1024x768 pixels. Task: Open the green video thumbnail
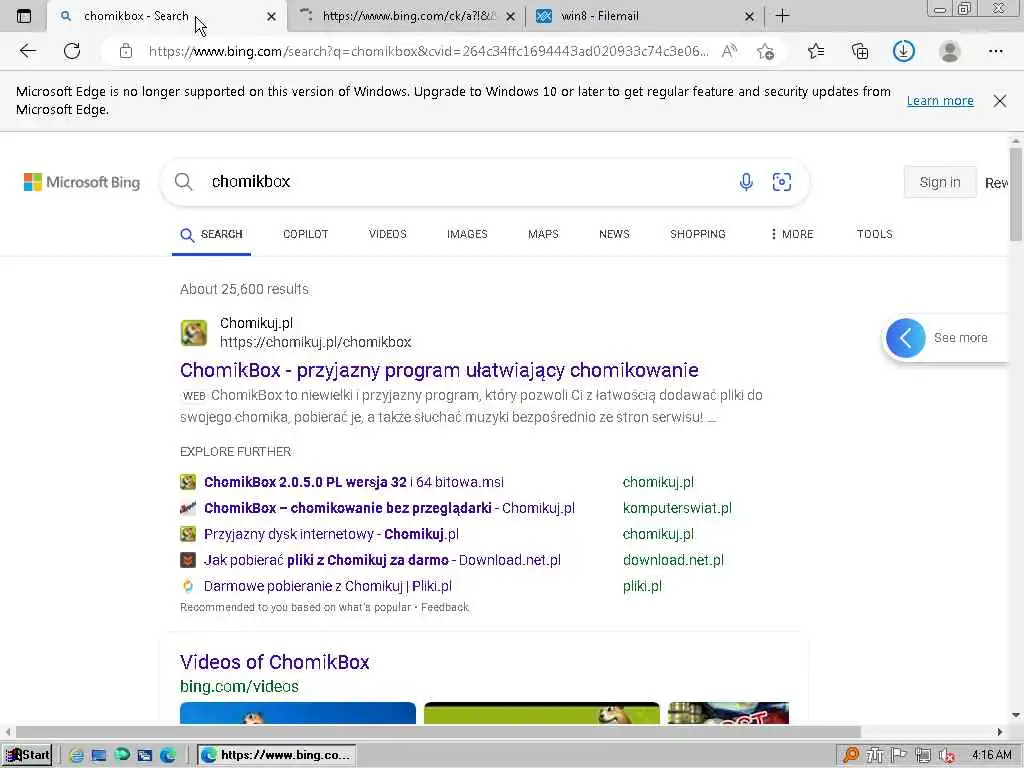coord(541,713)
